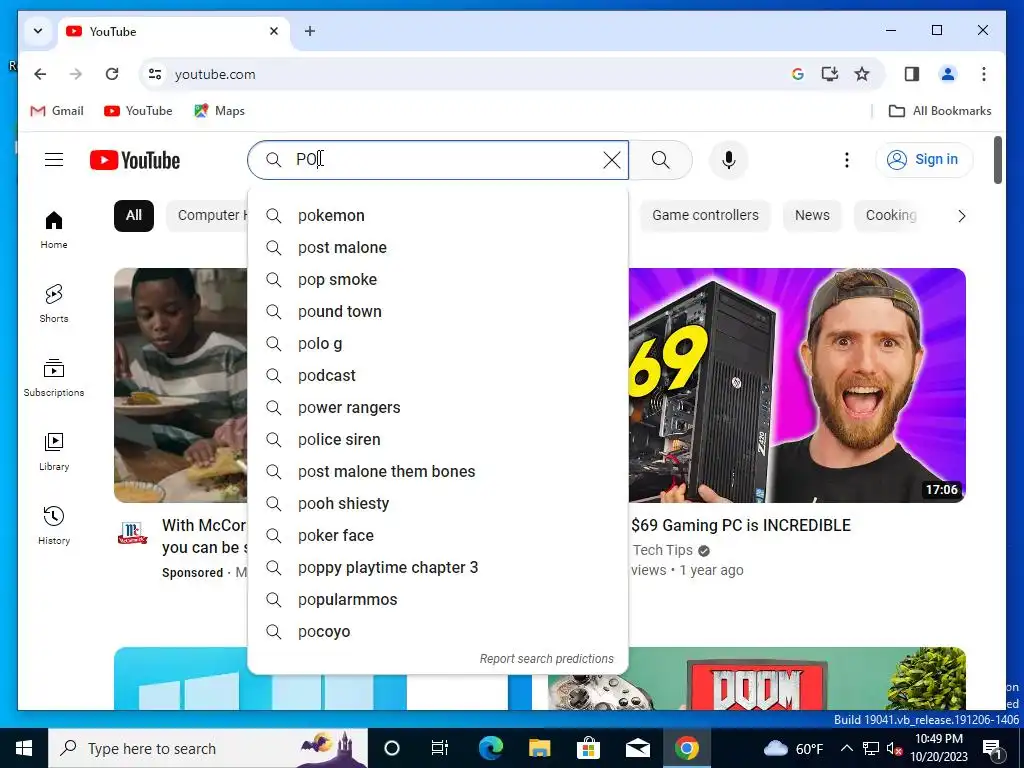Select the All filter chip
The width and height of the screenshot is (1024, 768).
pyautogui.click(x=134, y=216)
